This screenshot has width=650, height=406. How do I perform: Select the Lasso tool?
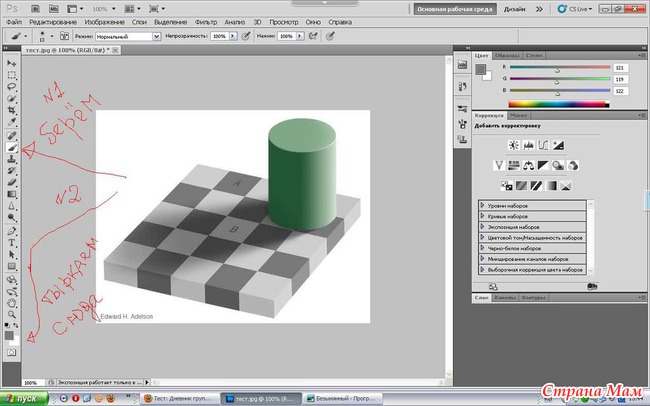12,87
